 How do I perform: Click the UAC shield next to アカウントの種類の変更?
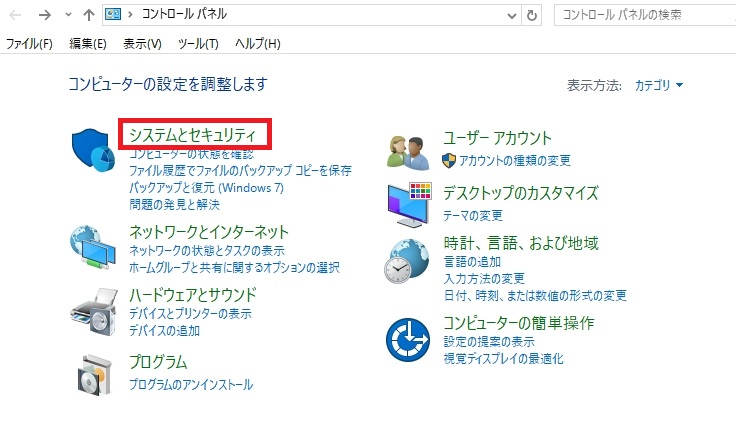[449, 161]
